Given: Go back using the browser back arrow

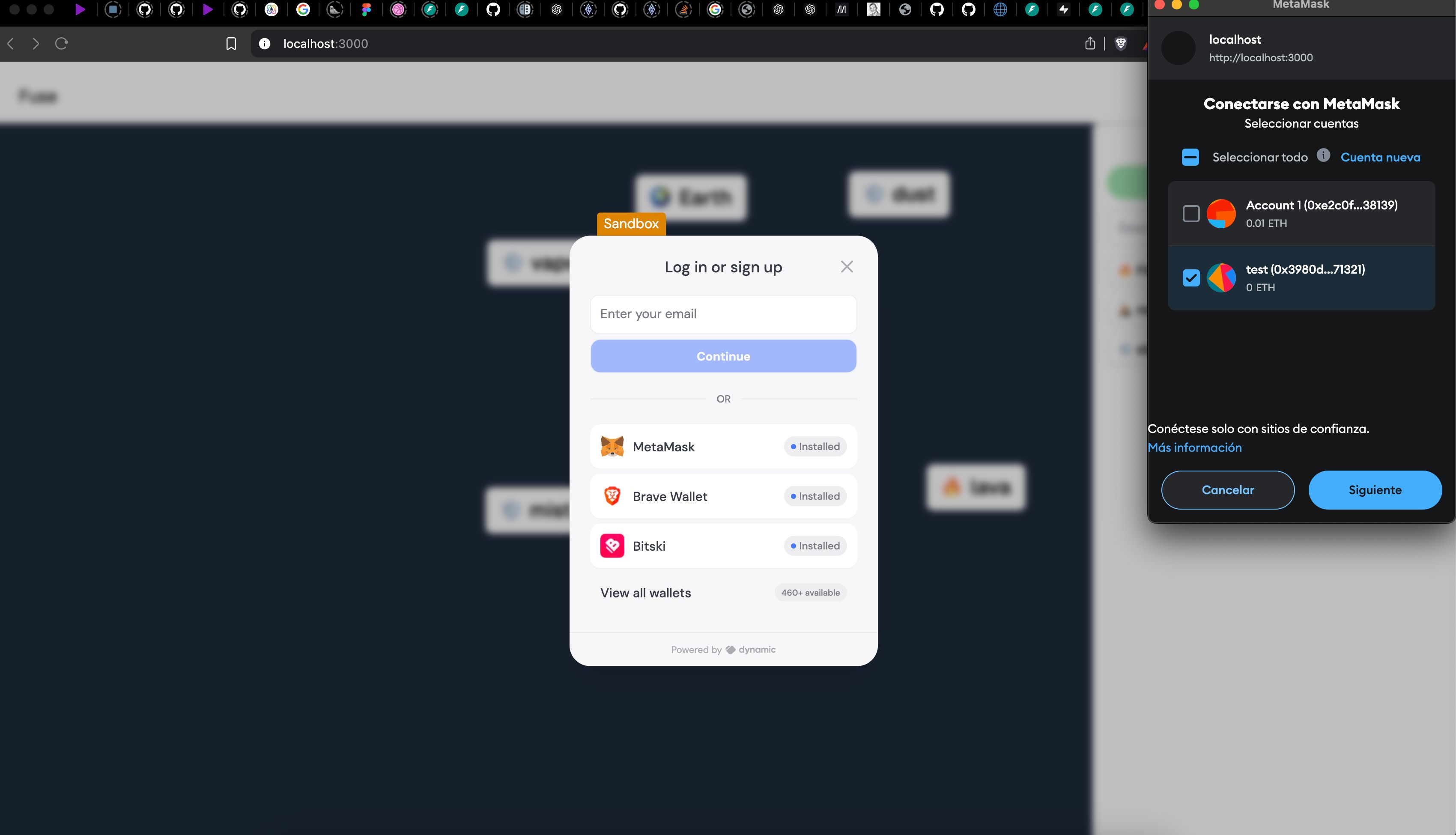Looking at the screenshot, I should pyautogui.click(x=10, y=44).
